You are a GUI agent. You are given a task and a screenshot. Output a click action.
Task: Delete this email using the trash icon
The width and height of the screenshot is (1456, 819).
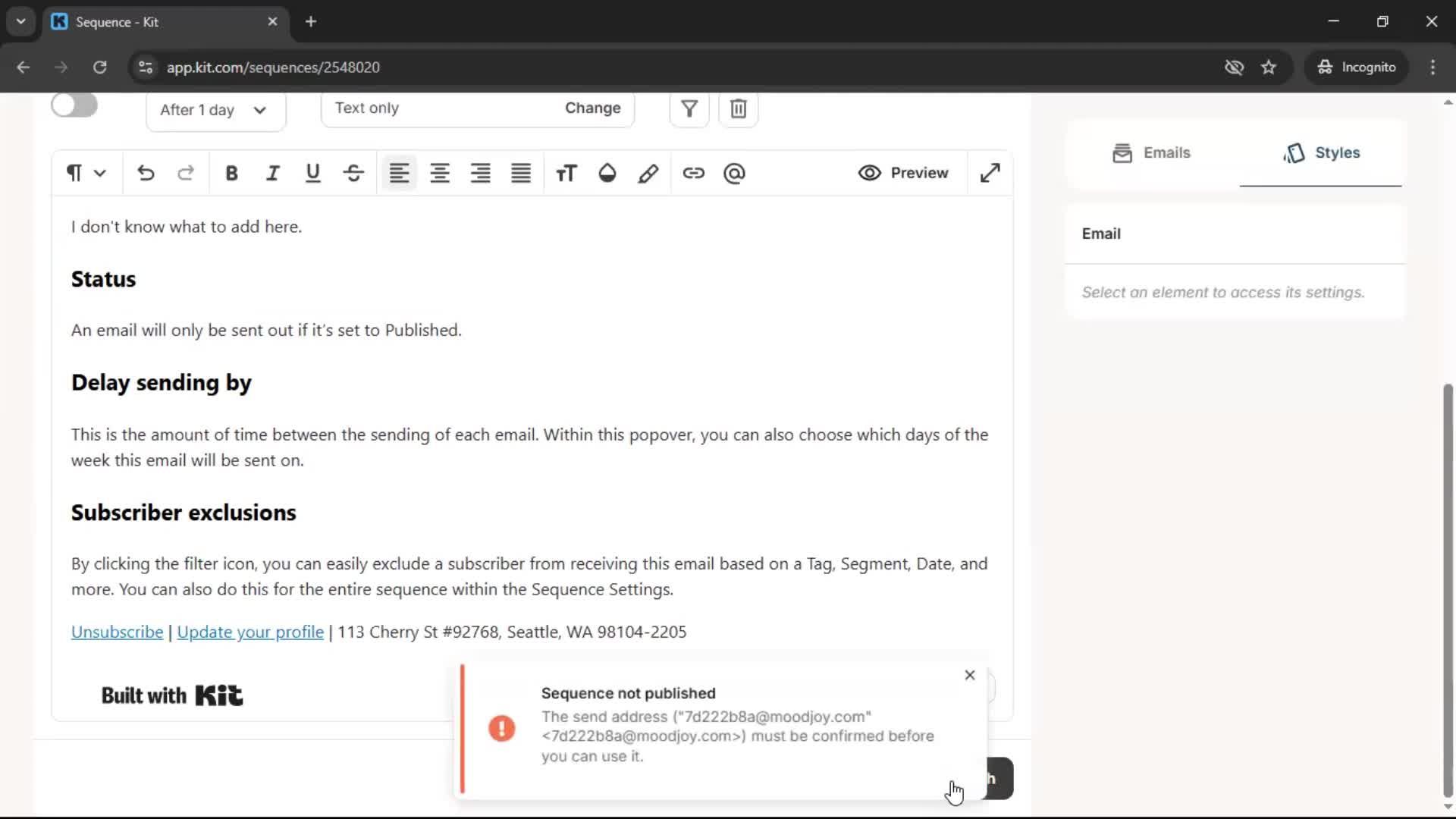click(x=738, y=108)
